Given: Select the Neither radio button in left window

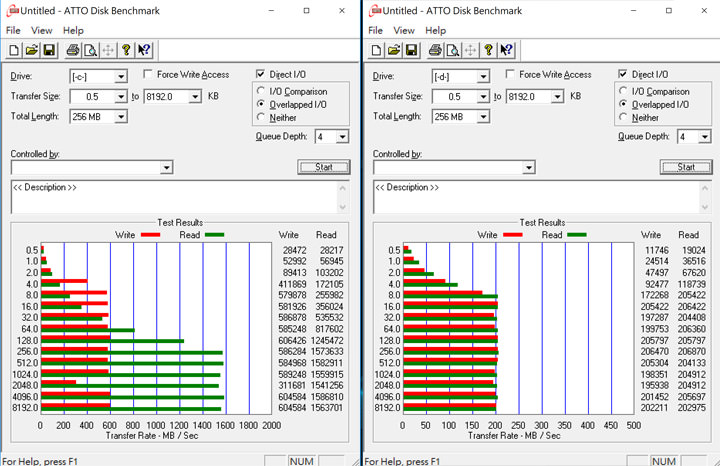Looking at the screenshot, I should pos(261,117).
